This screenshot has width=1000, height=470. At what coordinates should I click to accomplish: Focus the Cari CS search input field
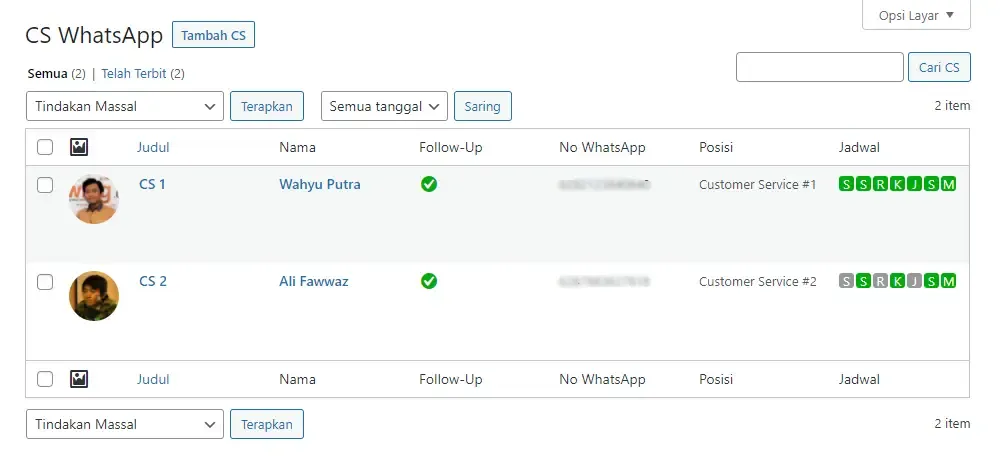coord(820,67)
